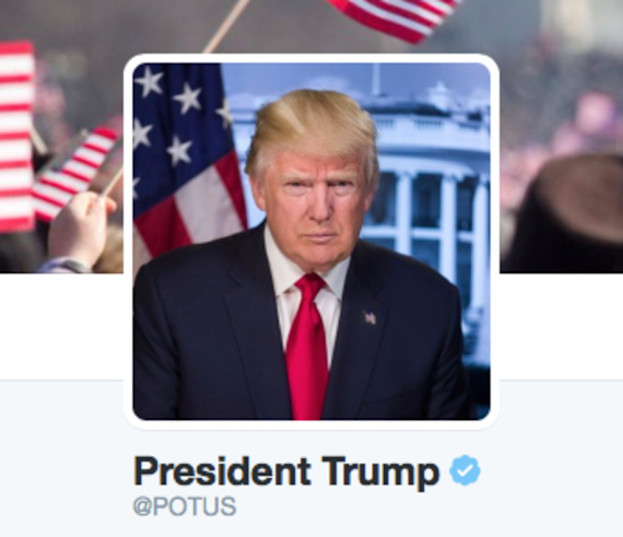Click the red tie in profile photo
The image size is (623, 537).
[x=308, y=346]
